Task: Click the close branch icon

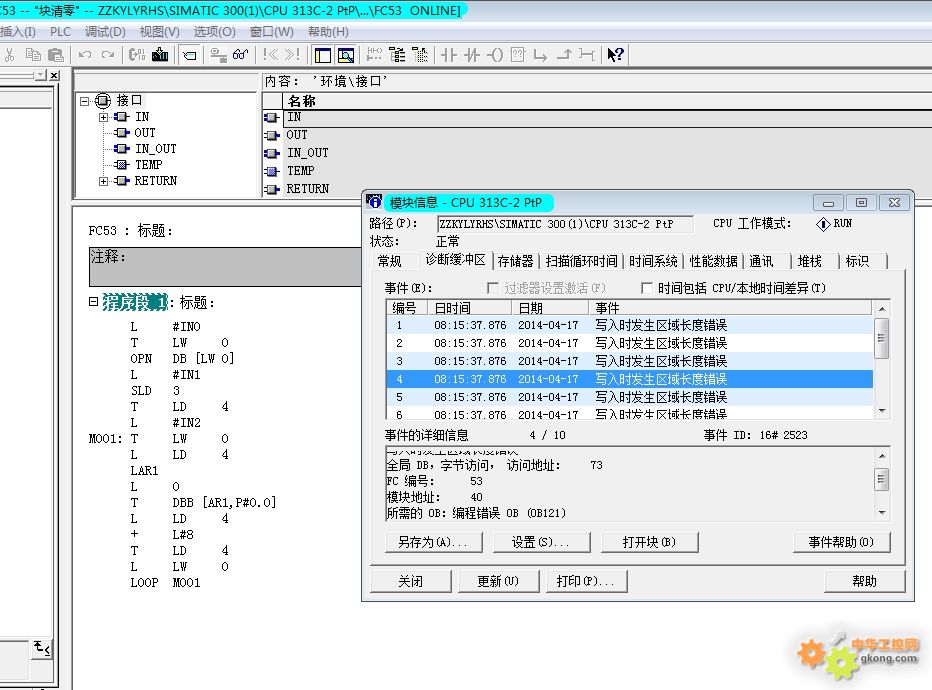Action: (x=564, y=55)
